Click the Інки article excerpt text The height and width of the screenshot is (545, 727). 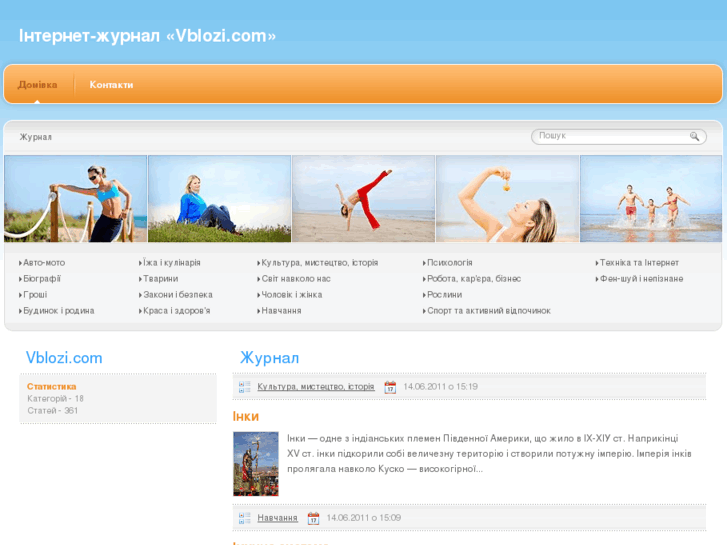(489, 454)
